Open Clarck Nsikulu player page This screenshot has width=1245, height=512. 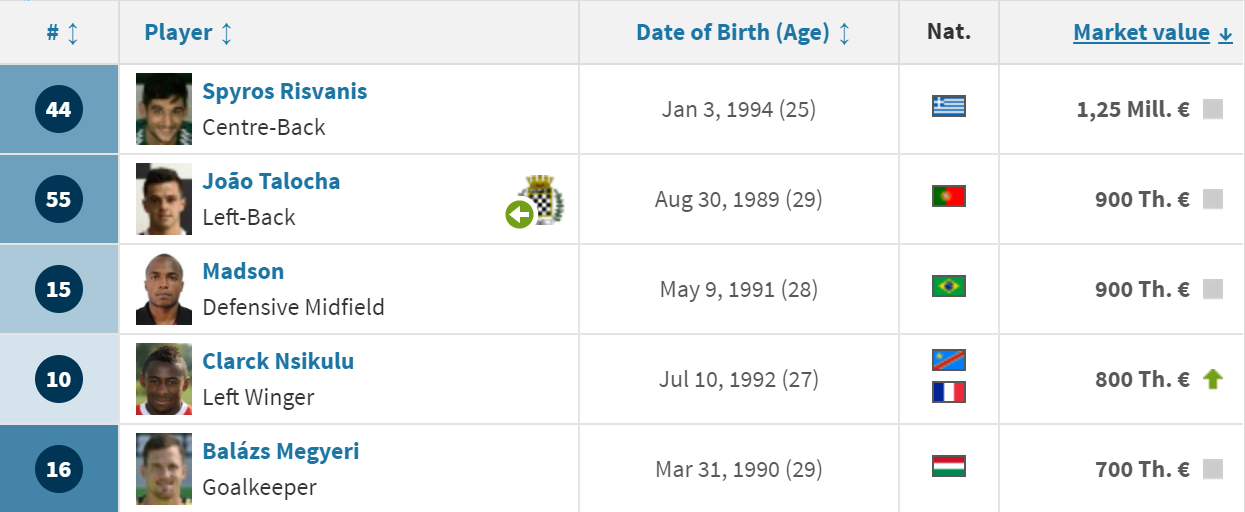278,361
